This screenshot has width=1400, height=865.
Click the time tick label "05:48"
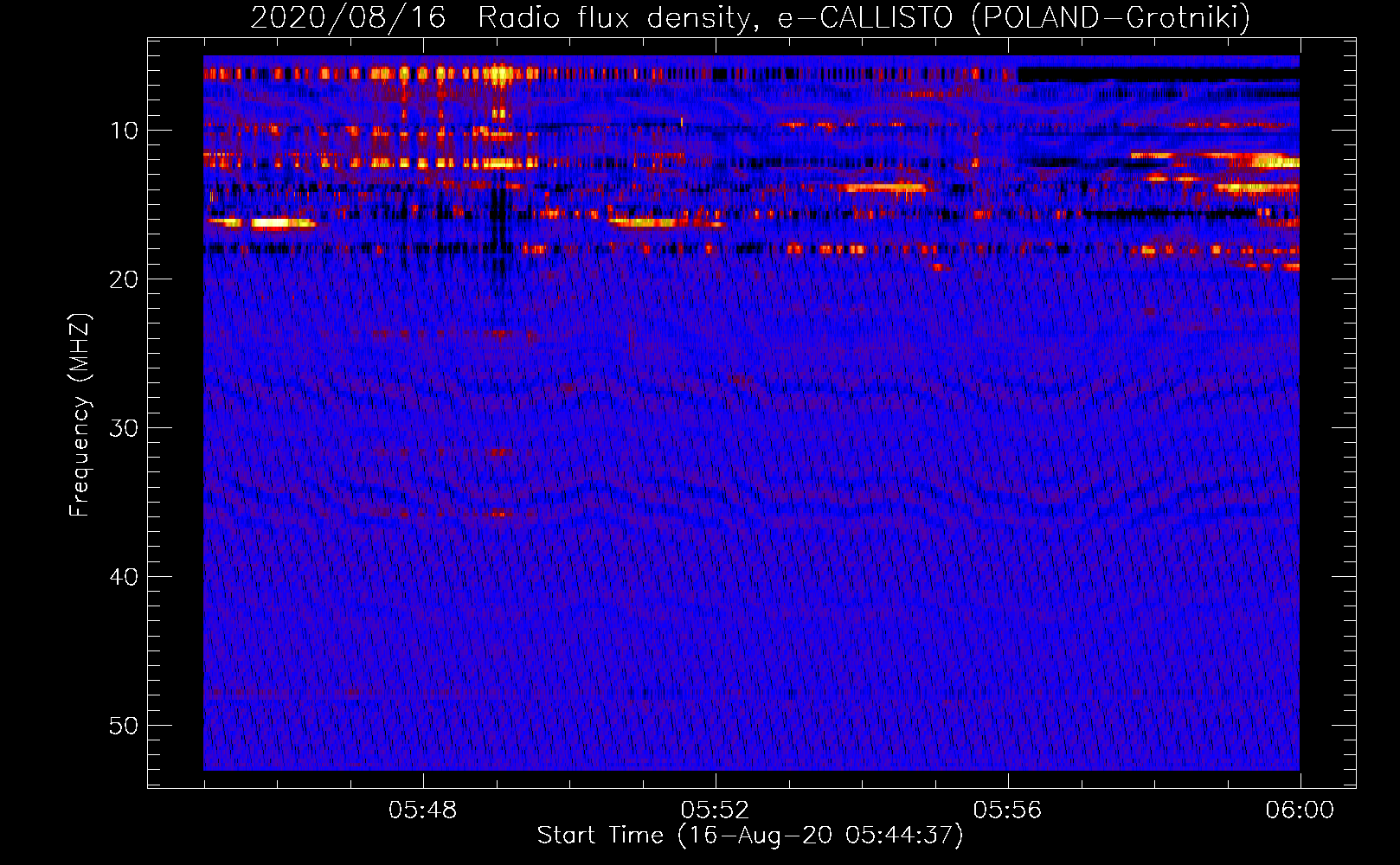pyautogui.click(x=423, y=811)
